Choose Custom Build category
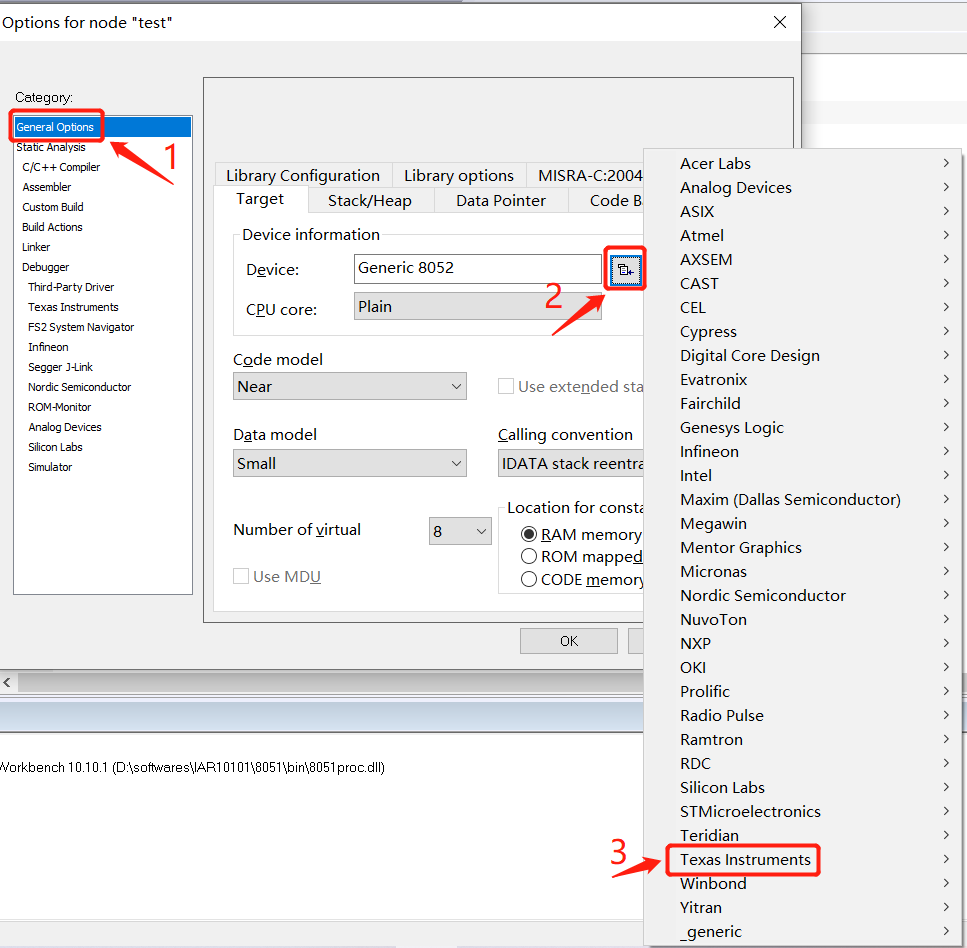Viewport: 967px width, 948px height. coord(53,207)
